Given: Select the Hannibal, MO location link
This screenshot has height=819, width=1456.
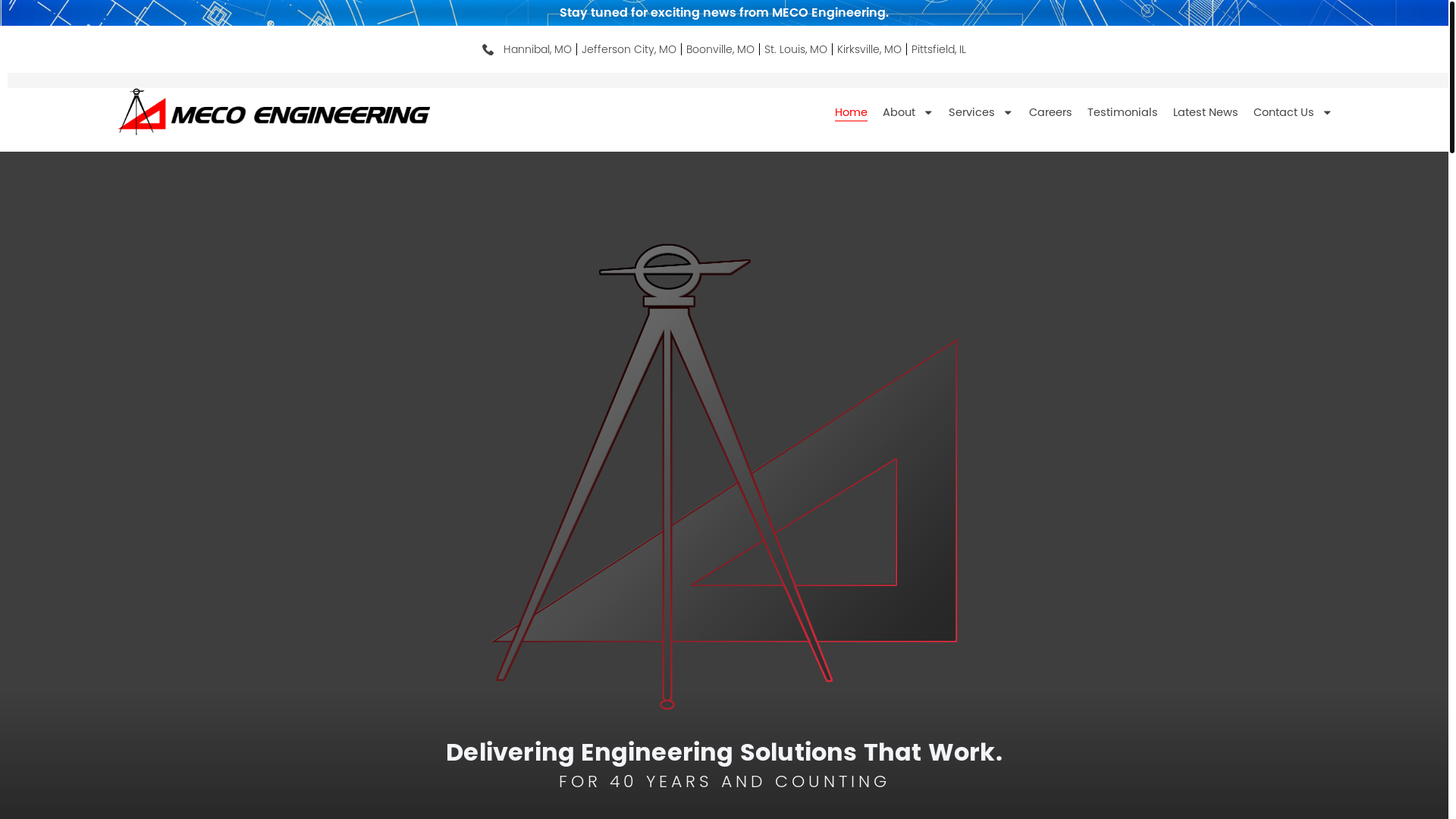Looking at the screenshot, I should tap(538, 49).
